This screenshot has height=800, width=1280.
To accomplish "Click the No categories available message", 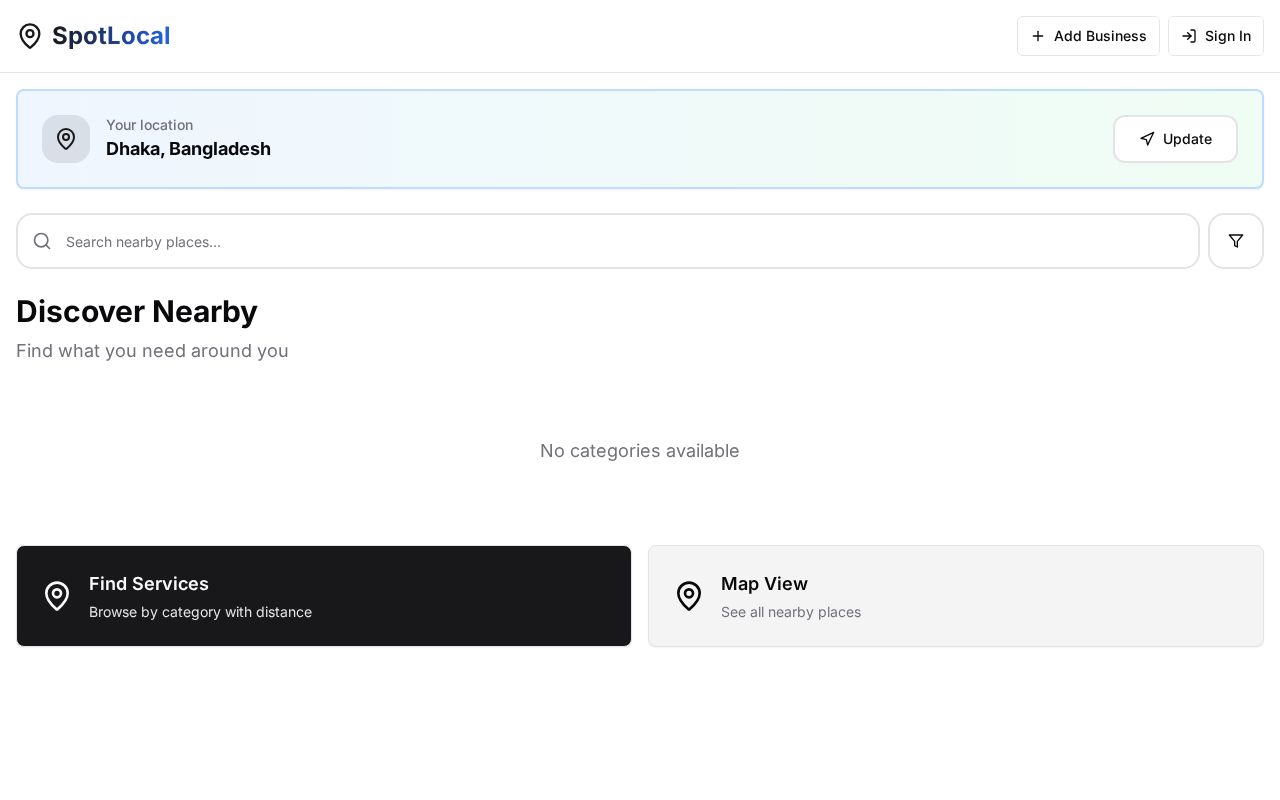I will [640, 451].
